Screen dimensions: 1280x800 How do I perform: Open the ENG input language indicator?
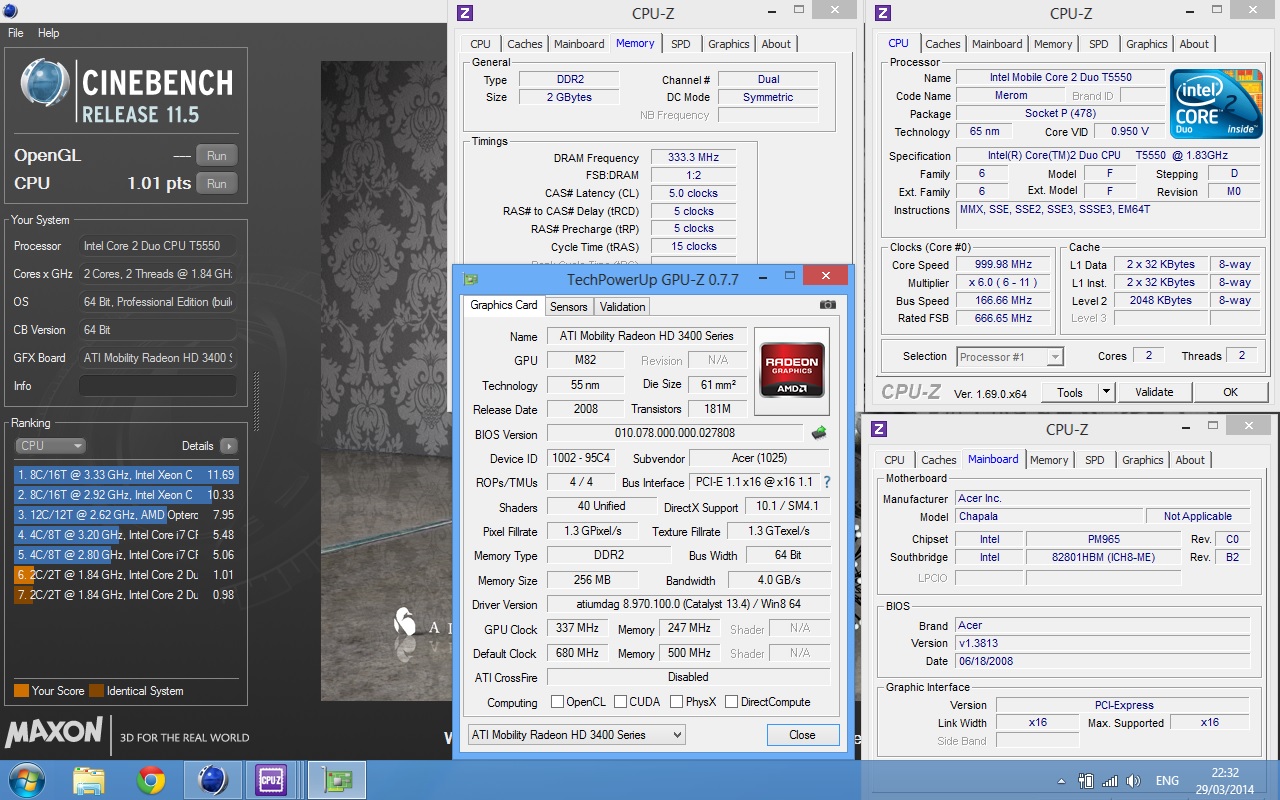tap(1167, 781)
